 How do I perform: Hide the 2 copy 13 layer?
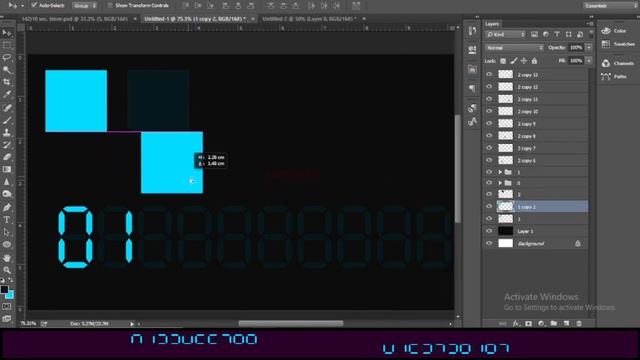coord(489,74)
